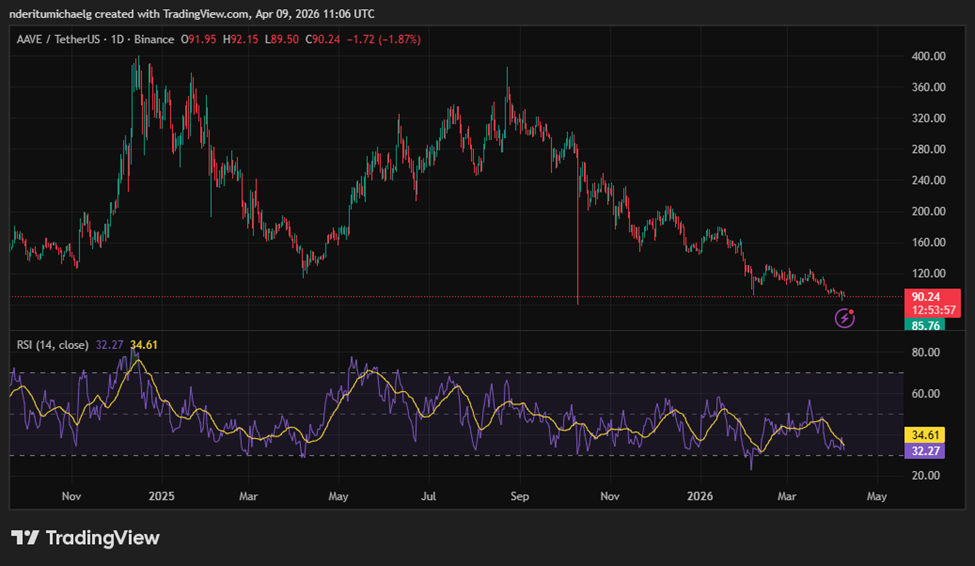The width and height of the screenshot is (975, 566).
Task: Click the green 85.76 price label
Action: coord(926,325)
